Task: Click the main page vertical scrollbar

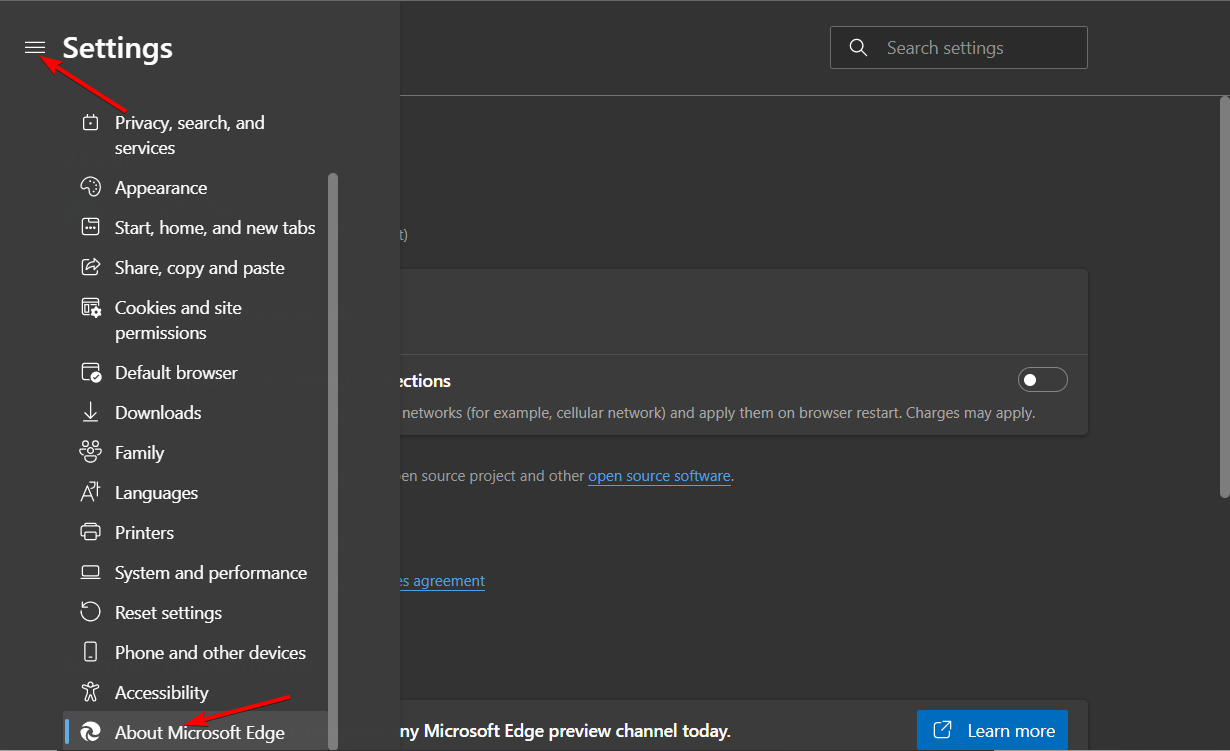Action: pos(1224,297)
